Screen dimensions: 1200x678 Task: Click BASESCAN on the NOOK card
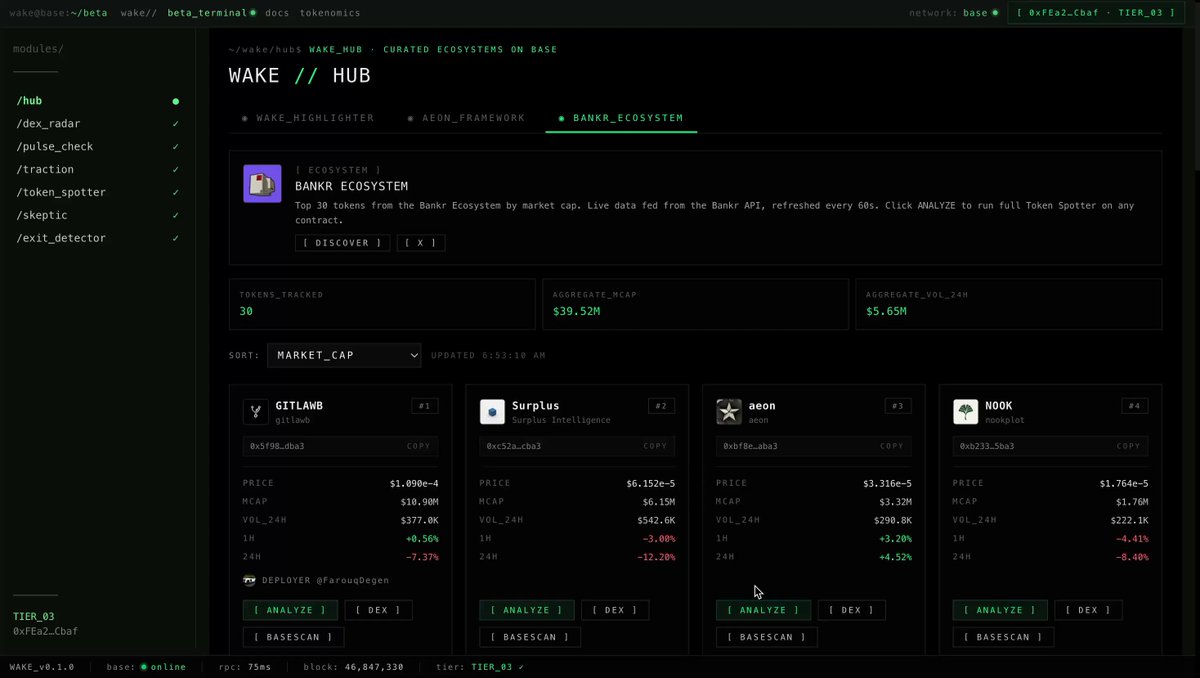1003,637
